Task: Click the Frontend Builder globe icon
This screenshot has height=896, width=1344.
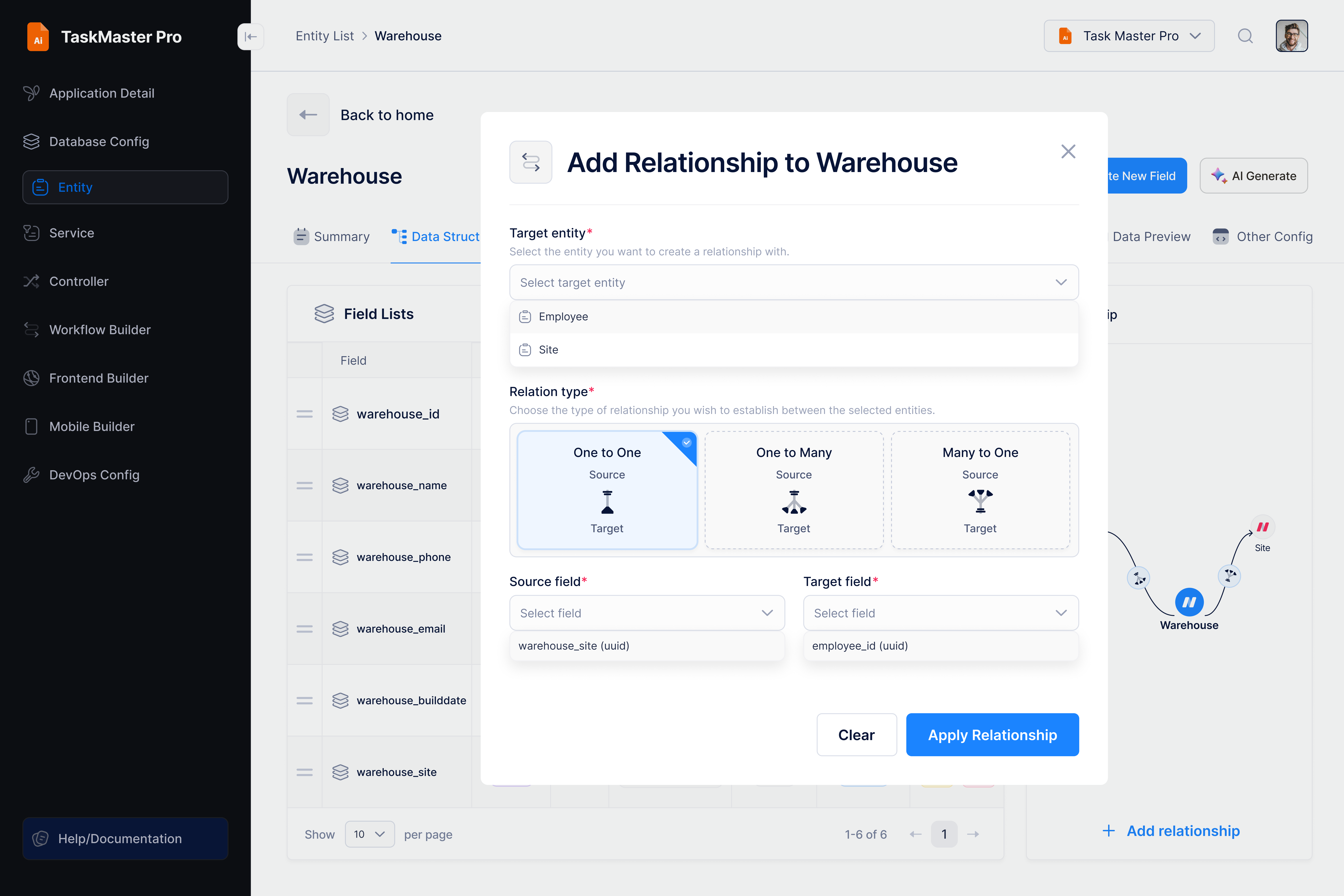Action: pos(31,378)
